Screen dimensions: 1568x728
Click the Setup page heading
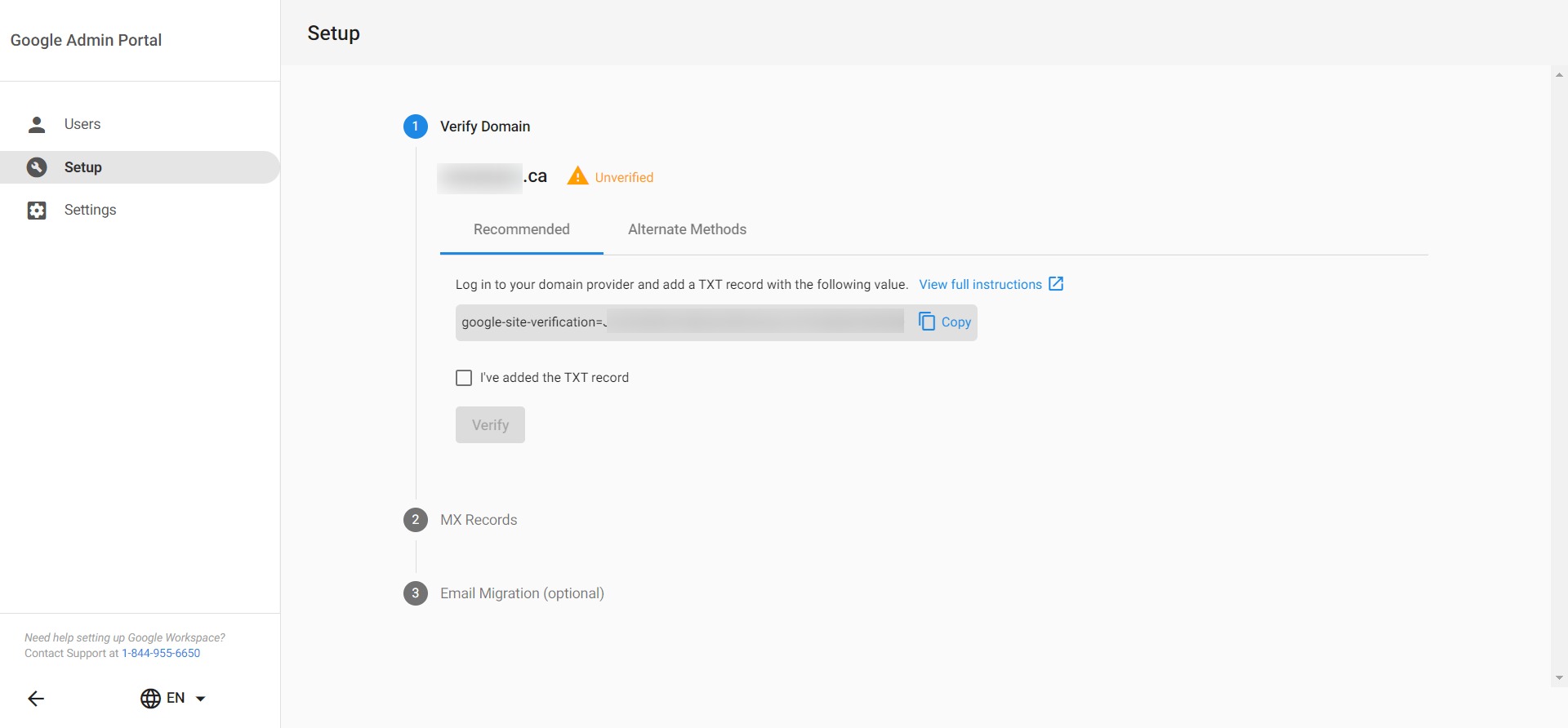(x=333, y=33)
